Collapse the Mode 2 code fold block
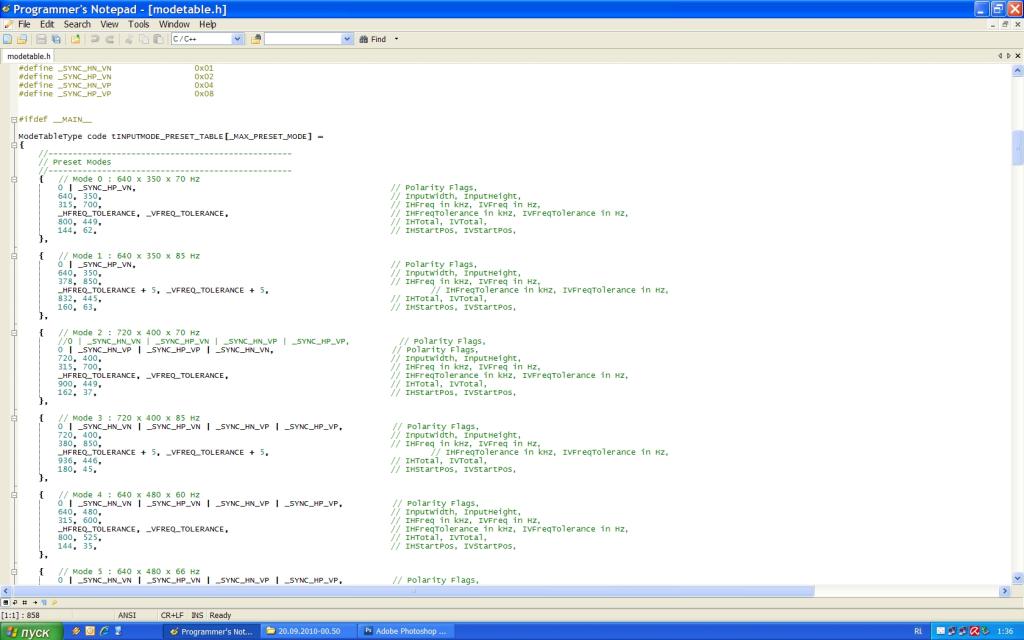This screenshot has height=640, width=1024. tap(14, 332)
